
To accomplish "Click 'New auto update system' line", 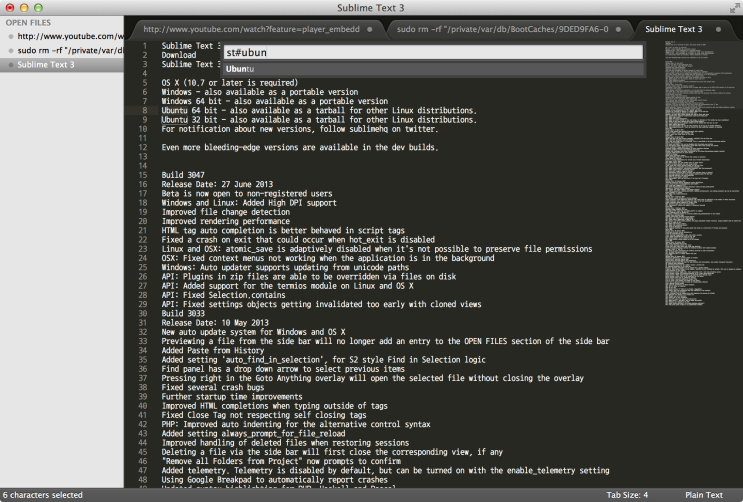I will (x=253, y=332).
